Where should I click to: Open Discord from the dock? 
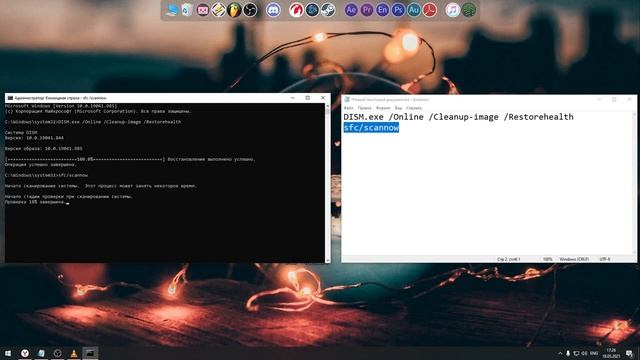coord(273,10)
